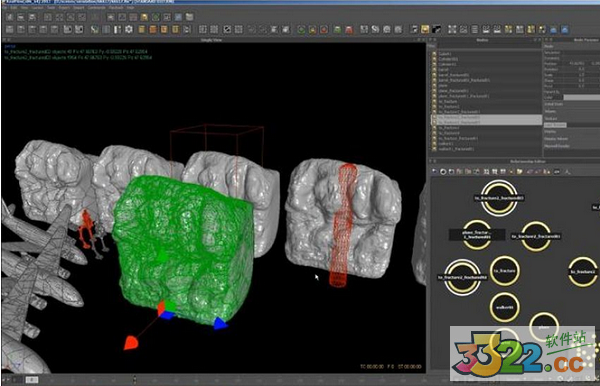Select the walker01 node in Relationship Editor
This screenshot has height=386, width=600.
[504, 307]
